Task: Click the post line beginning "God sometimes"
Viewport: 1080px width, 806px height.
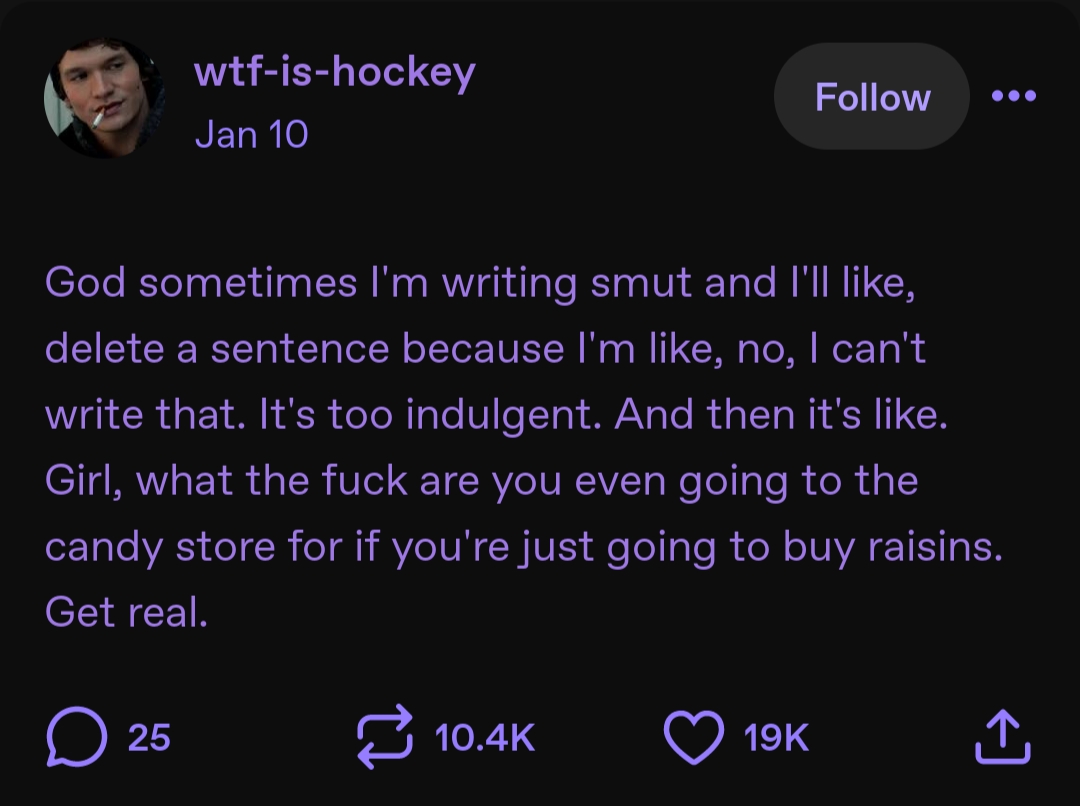Action: click(478, 284)
